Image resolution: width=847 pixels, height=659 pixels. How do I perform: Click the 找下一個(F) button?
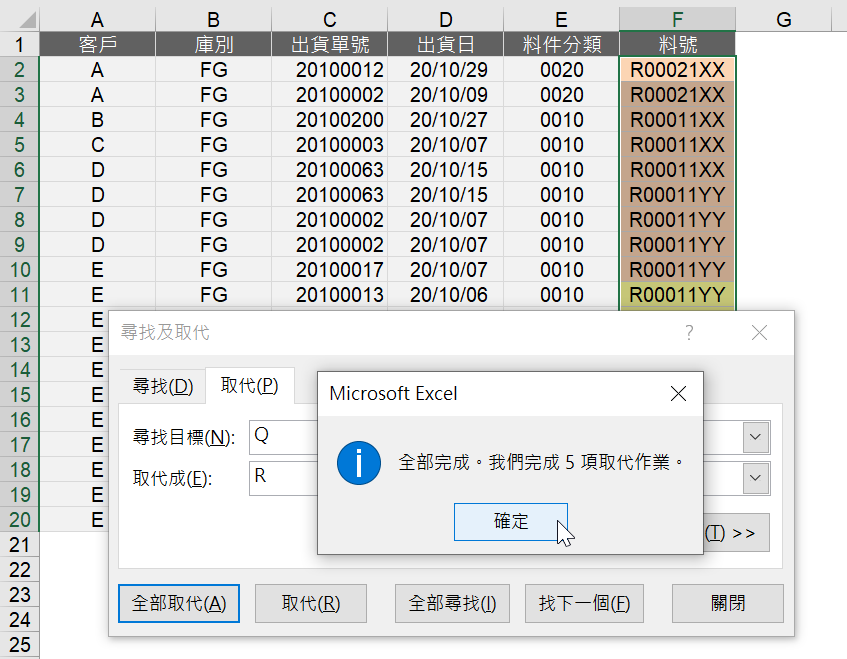pyautogui.click(x=584, y=603)
